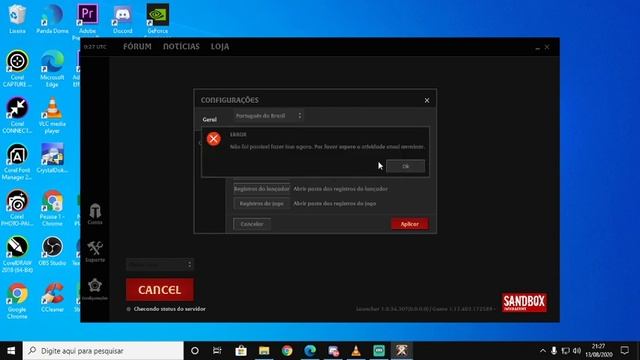Screen dimensions: 640x360
Task: Open CCleaner desktop shortcut
Action: (52, 298)
